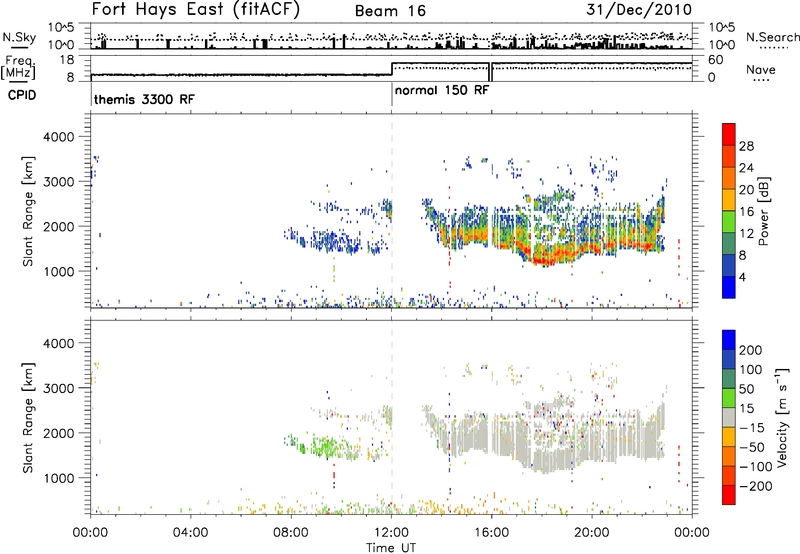The width and height of the screenshot is (800, 554).
Task: Pick the red top segment of the Power colorbar
Action: point(729,134)
